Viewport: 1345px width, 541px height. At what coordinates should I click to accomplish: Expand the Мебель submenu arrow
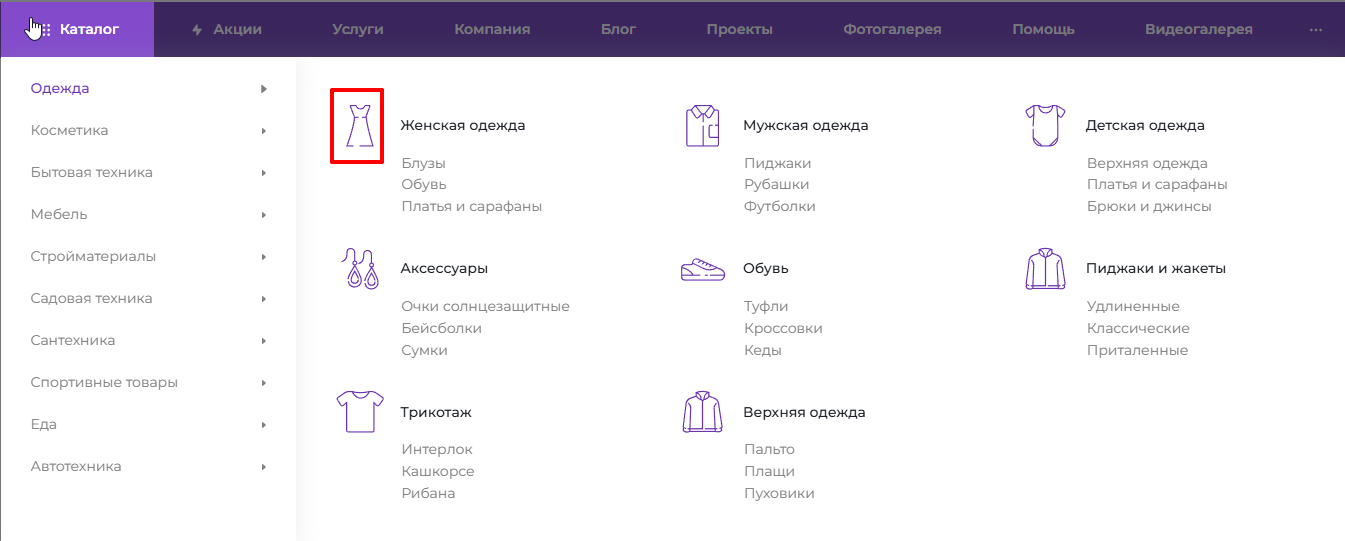(264, 215)
